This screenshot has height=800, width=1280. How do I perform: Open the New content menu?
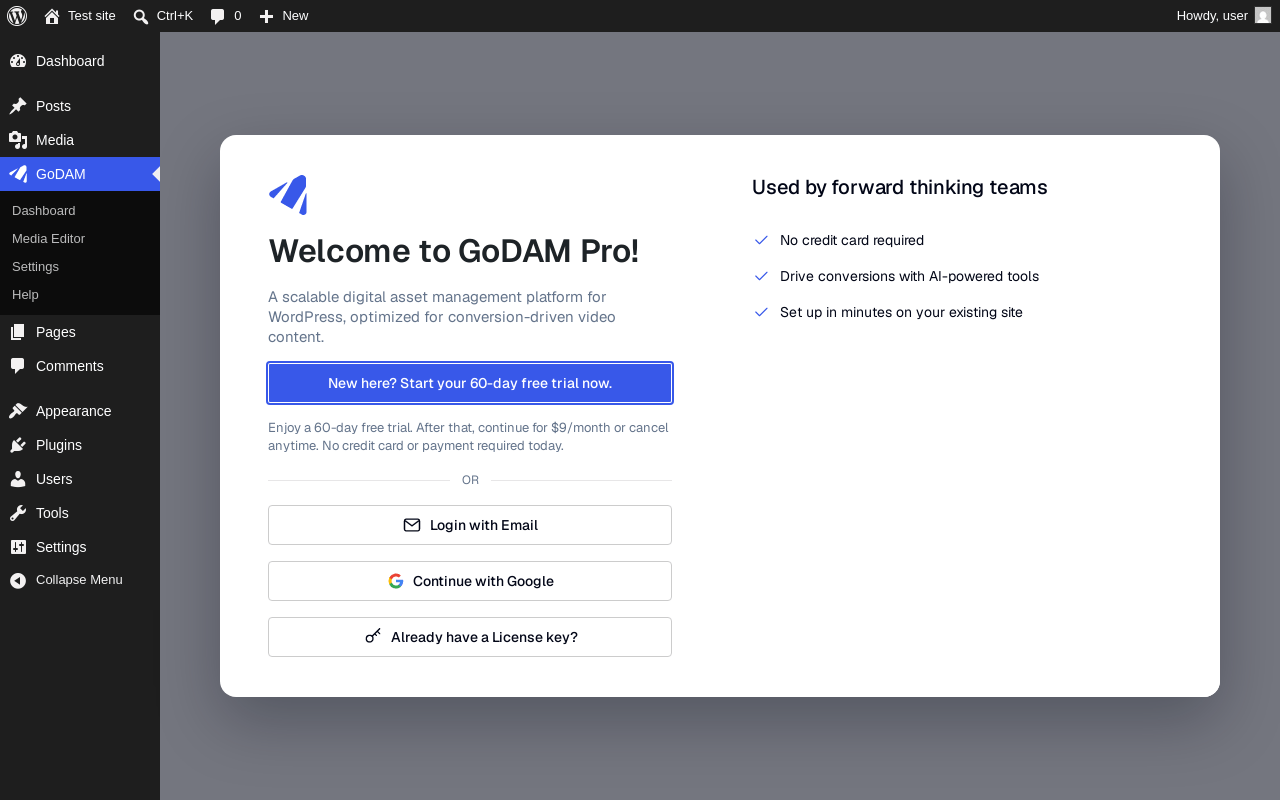[x=284, y=16]
